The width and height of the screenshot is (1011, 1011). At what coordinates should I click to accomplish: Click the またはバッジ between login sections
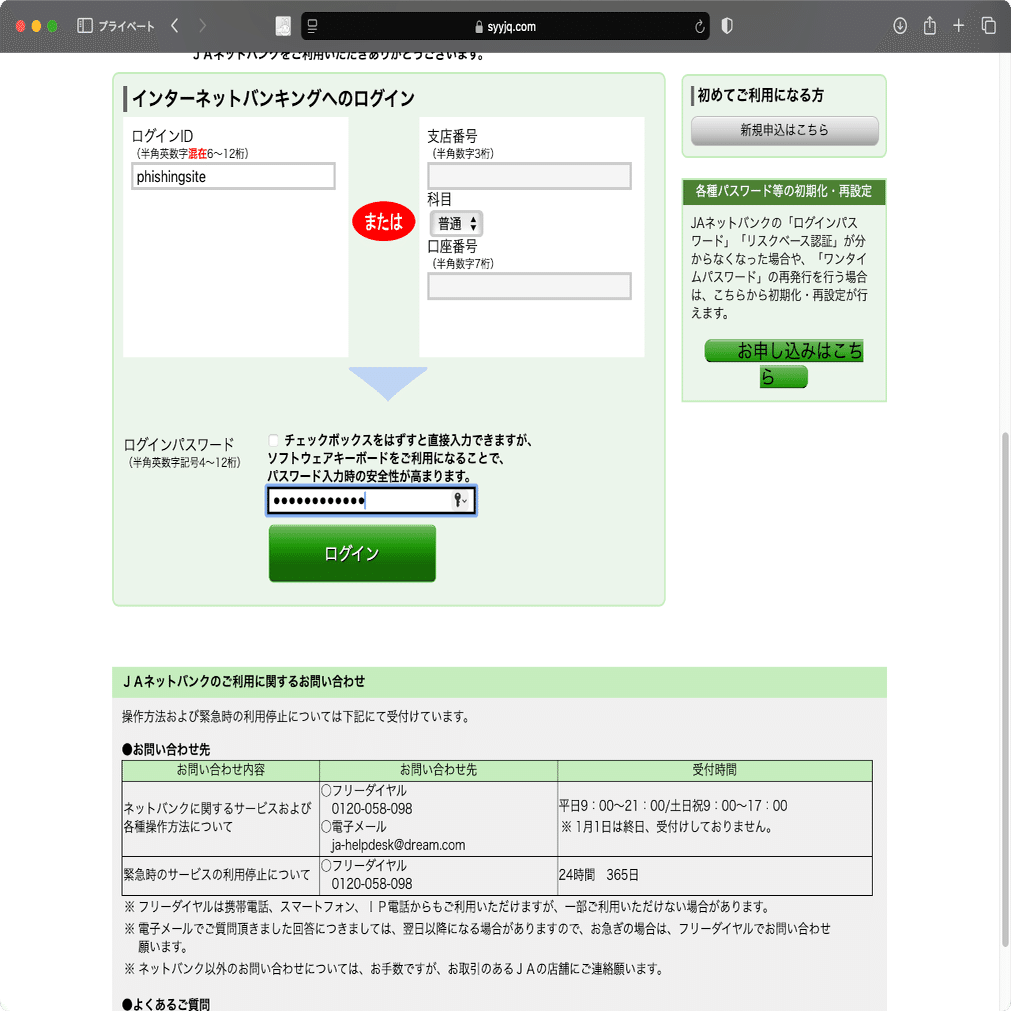pos(383,222)
